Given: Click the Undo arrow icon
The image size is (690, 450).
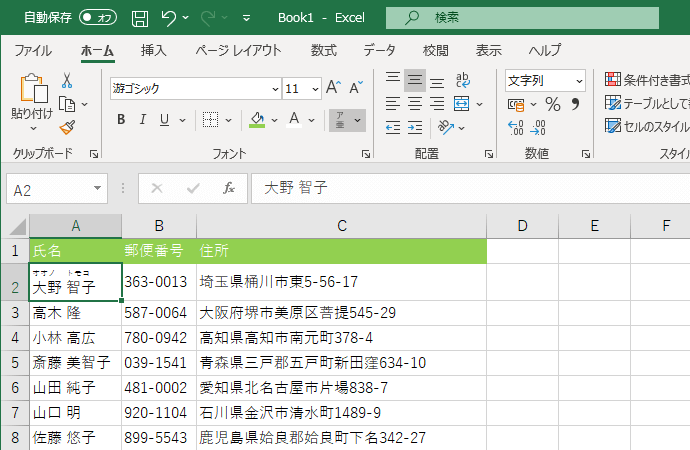Looking at the screenshot, I should 169,18.
